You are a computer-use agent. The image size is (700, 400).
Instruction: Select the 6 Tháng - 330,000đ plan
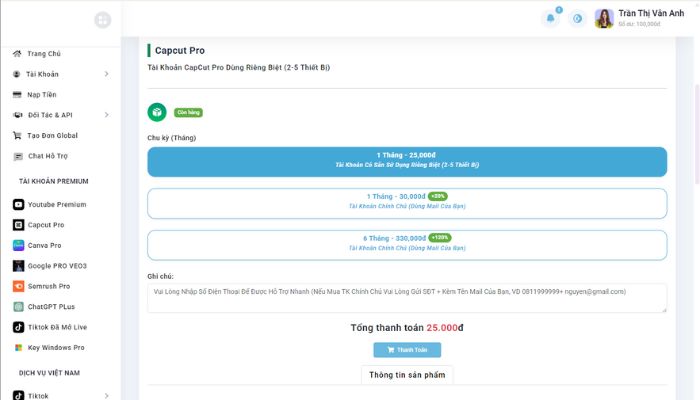407,245
